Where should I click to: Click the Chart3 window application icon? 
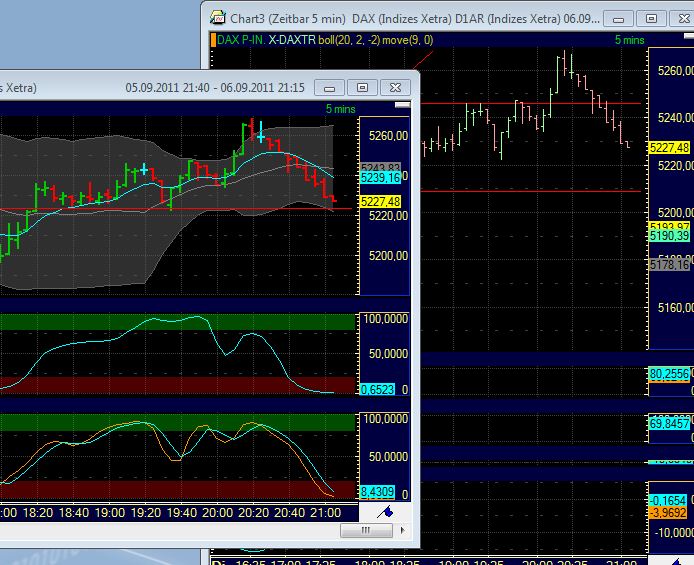tap(218, 18)
